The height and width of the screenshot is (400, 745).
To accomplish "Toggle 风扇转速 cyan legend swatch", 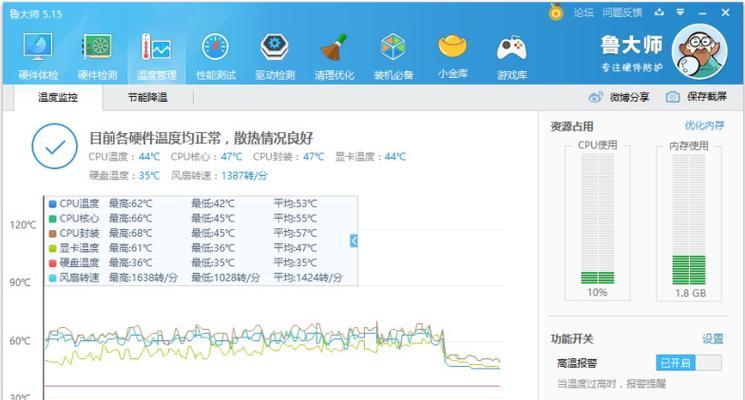I will [53, 278].
